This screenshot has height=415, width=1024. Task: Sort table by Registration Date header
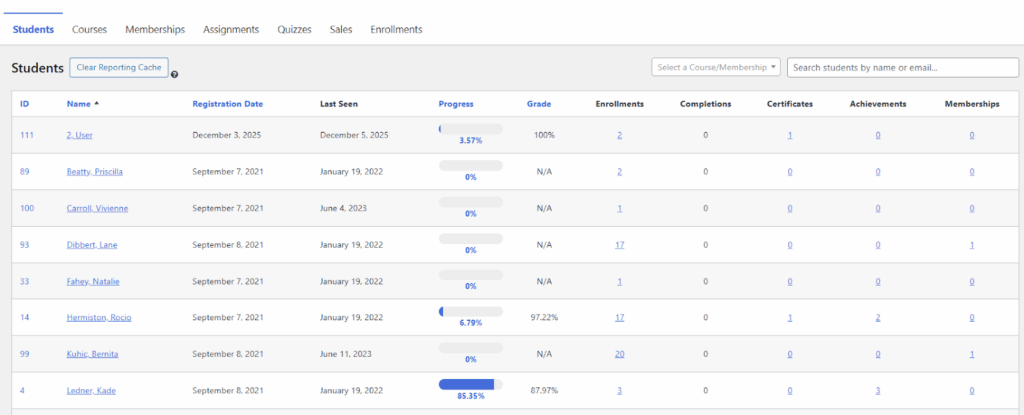228,103
